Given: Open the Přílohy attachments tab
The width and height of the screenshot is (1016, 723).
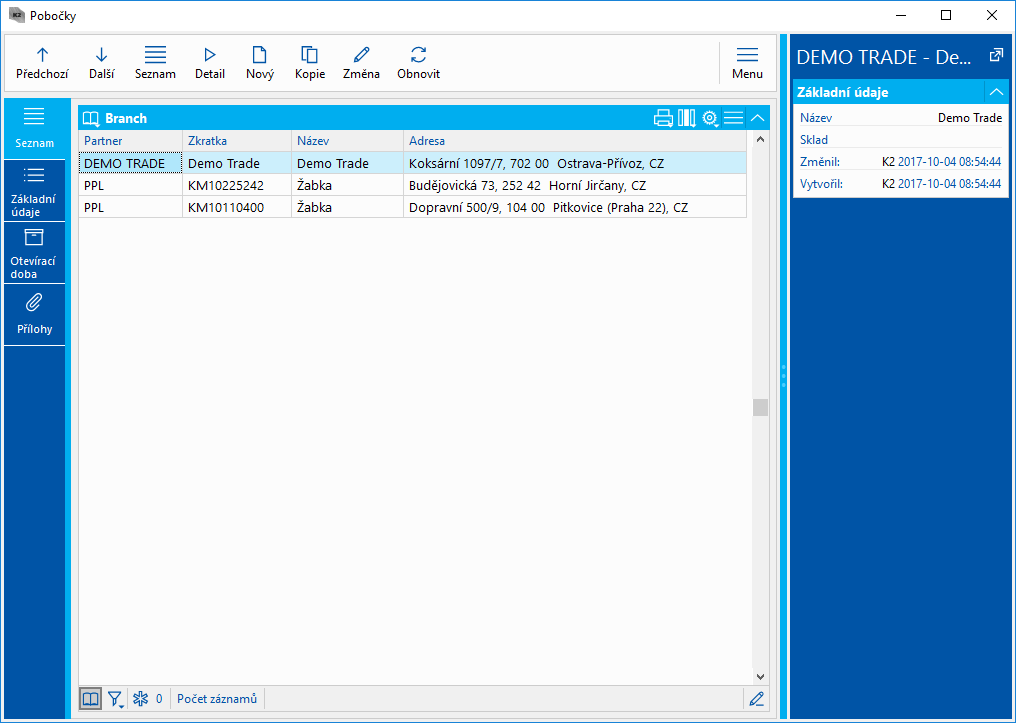Looking at the screenshot, I should tap(34, 314).
